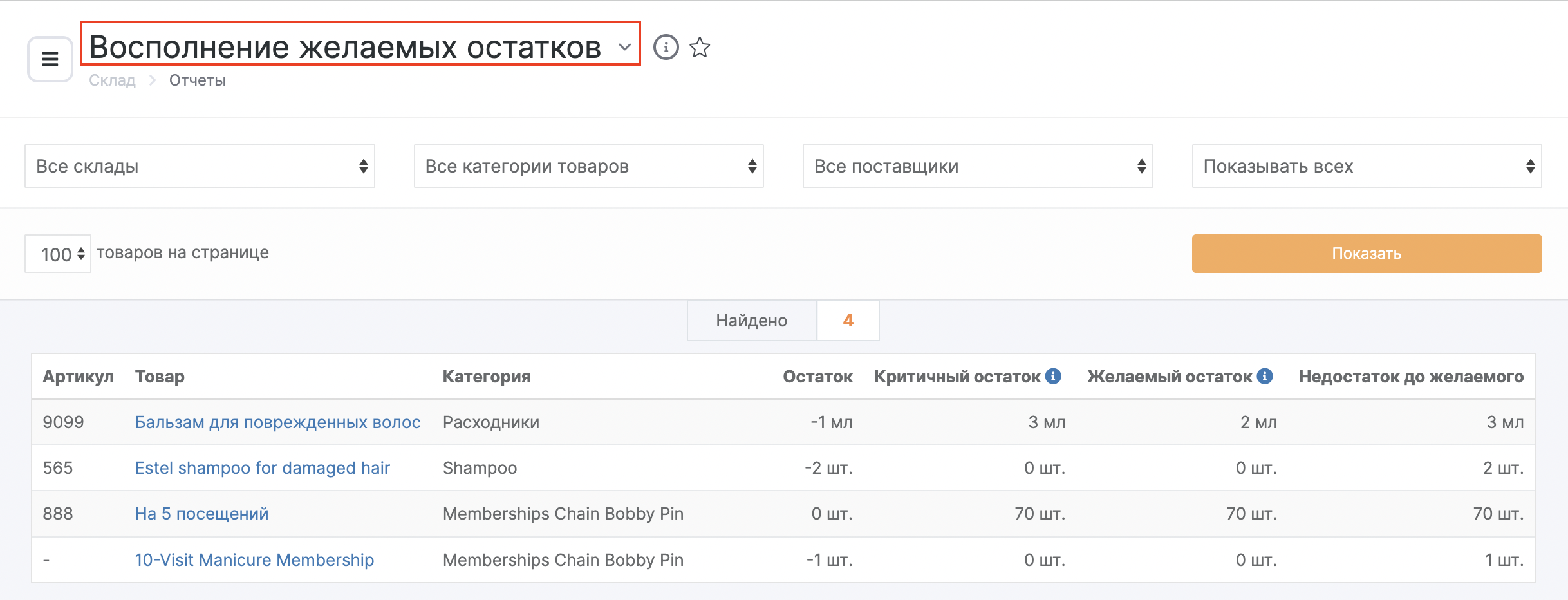1568x600 pixels.
Task: Open the Показывать всех dropdown
Action: (1366, 166)
